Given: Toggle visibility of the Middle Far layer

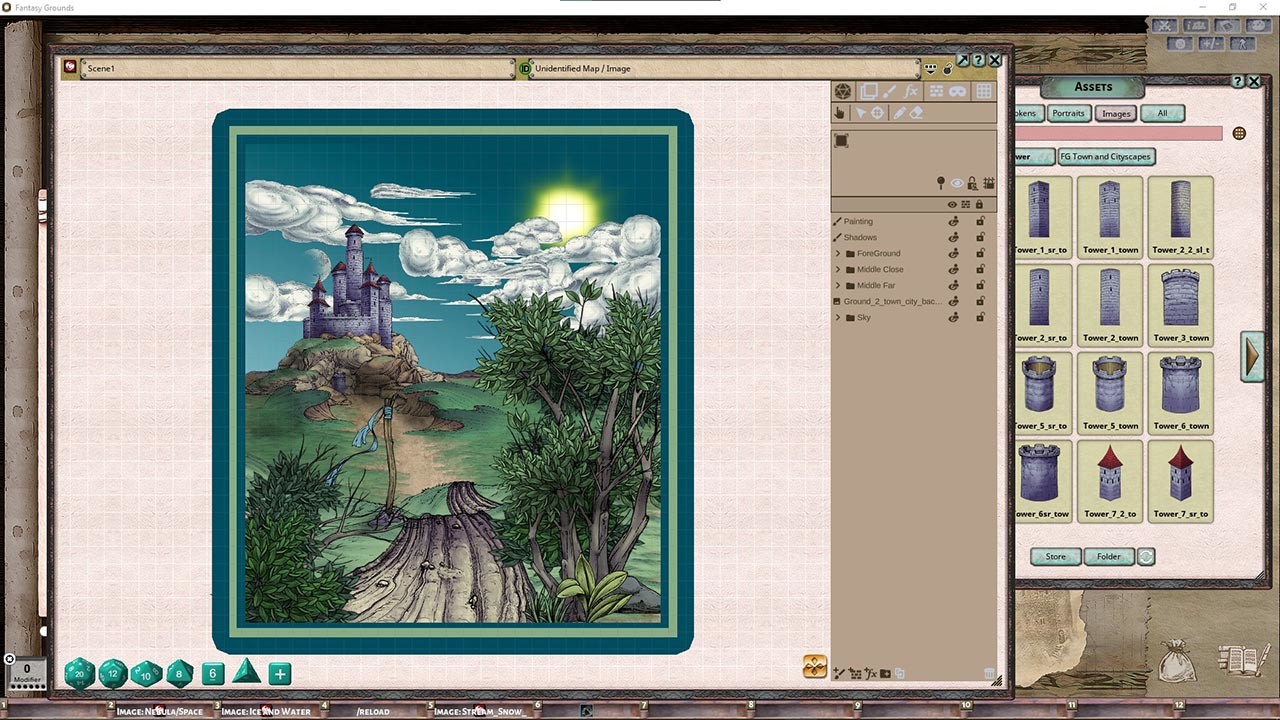Looking at the screenshot, I should pos(954,285).
